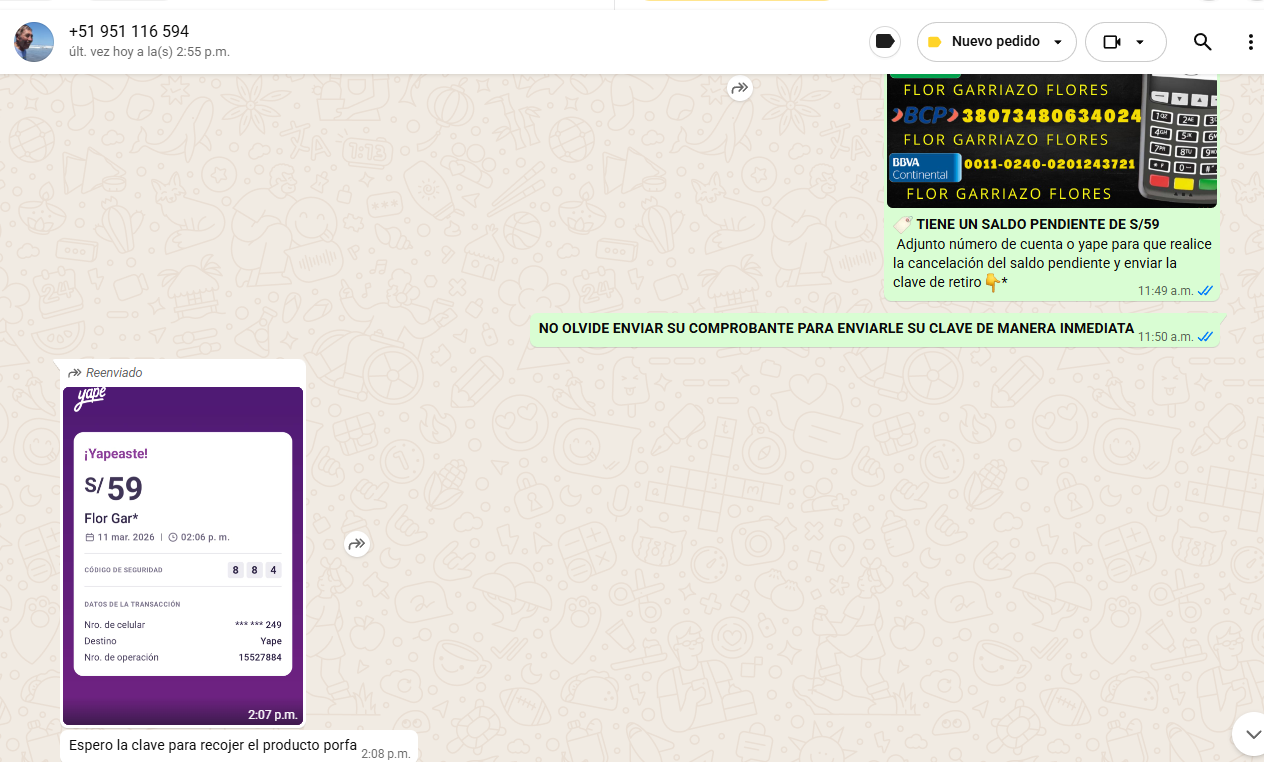Open the contact's profile picture
This screenshot has height=762, width=1264.
(x=34, y=41)
